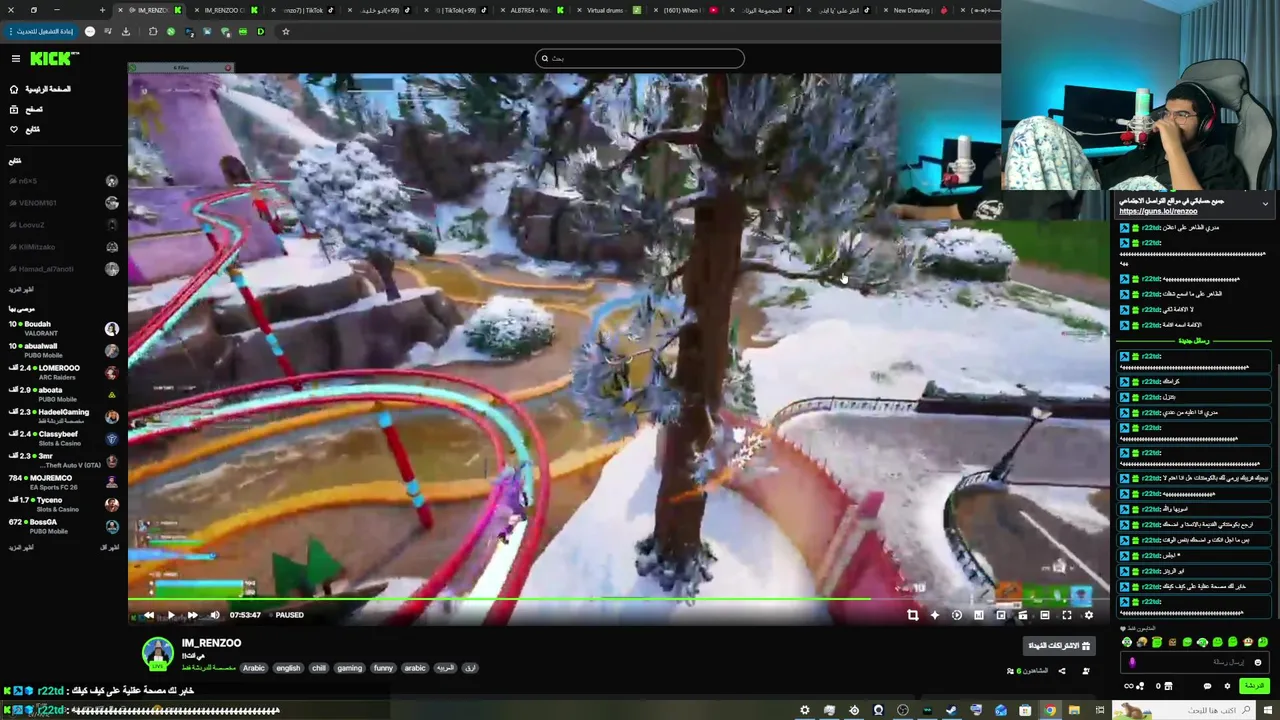Image resolution: width=1280 pixels, height=720 pixels.
Task: Click the new messages divider in chat
Action: tap(1194, 341)
